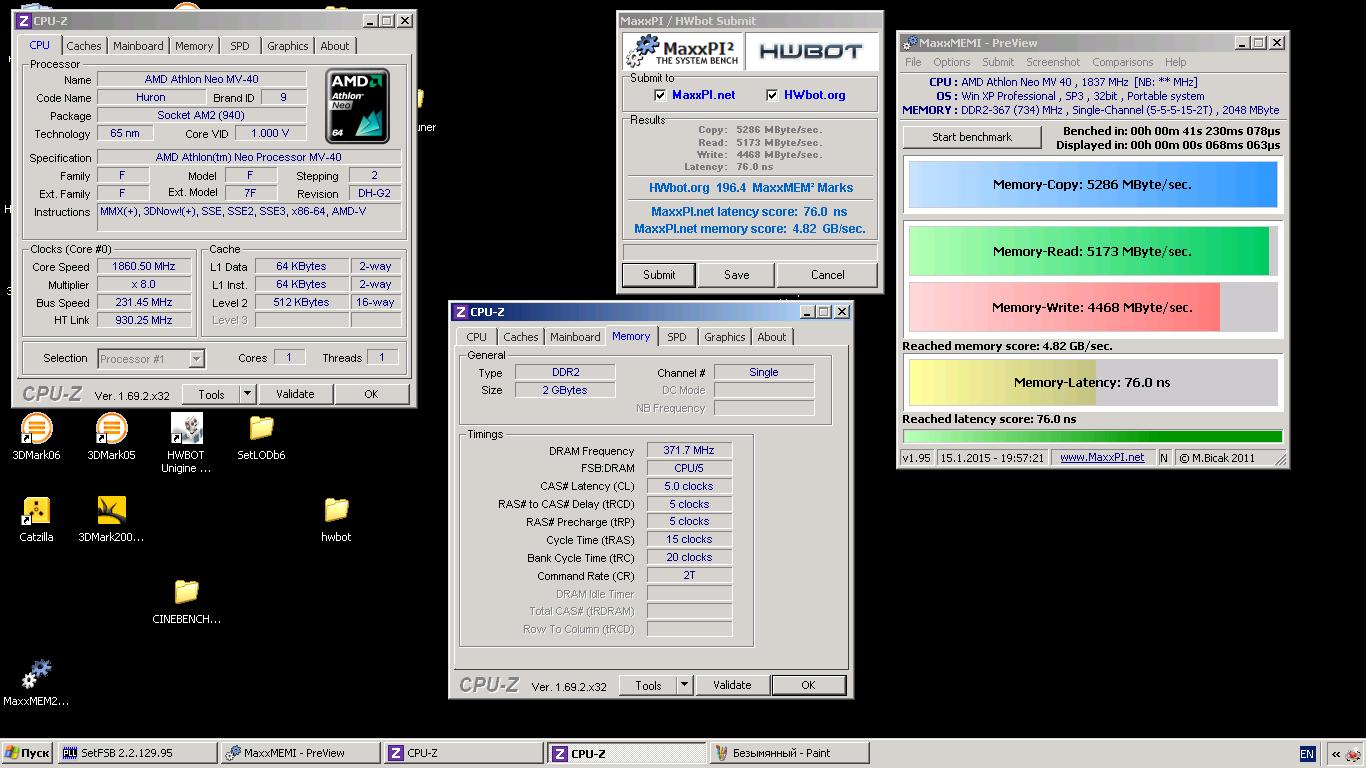Open the 3DMark05 desktop shortcut
Screen dimensions: 1366x768
pos(111,438)
